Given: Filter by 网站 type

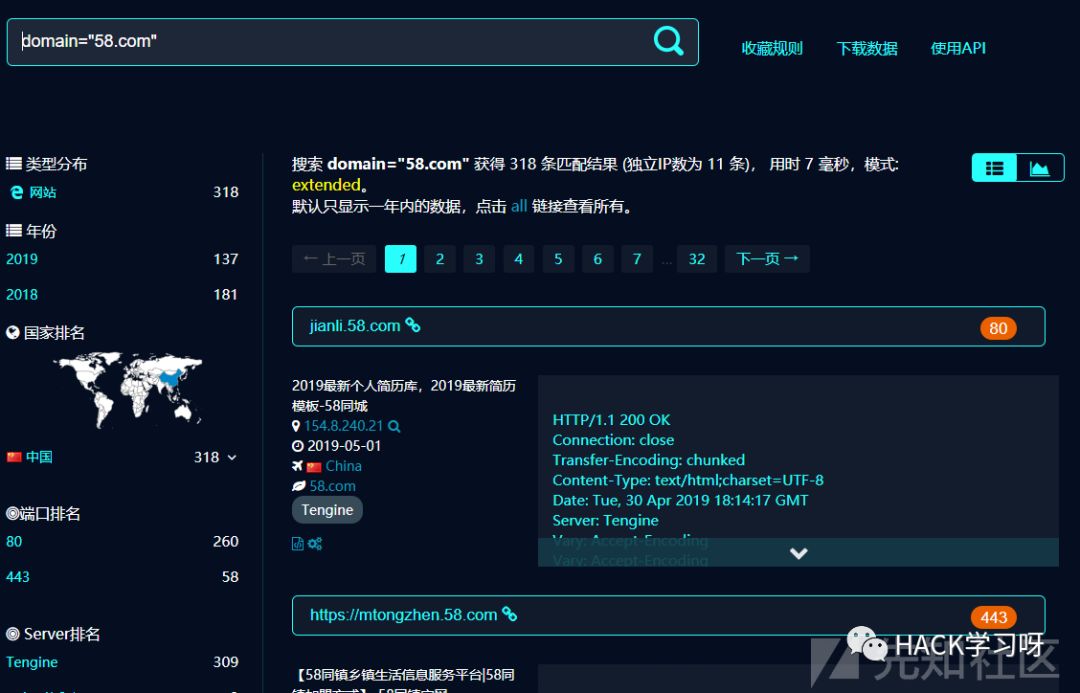Looking at the screenshot, I should tap(43, 192).
